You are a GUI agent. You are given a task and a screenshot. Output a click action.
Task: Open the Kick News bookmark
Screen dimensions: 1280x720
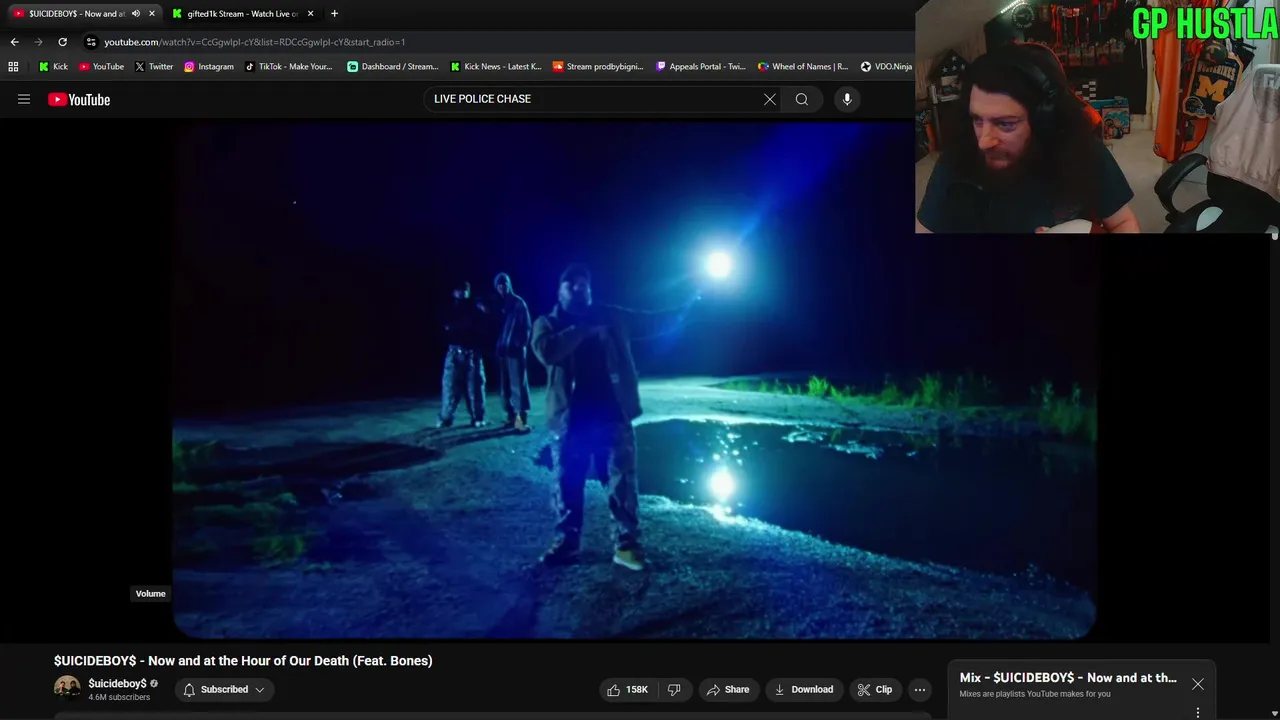click(496, 67)
